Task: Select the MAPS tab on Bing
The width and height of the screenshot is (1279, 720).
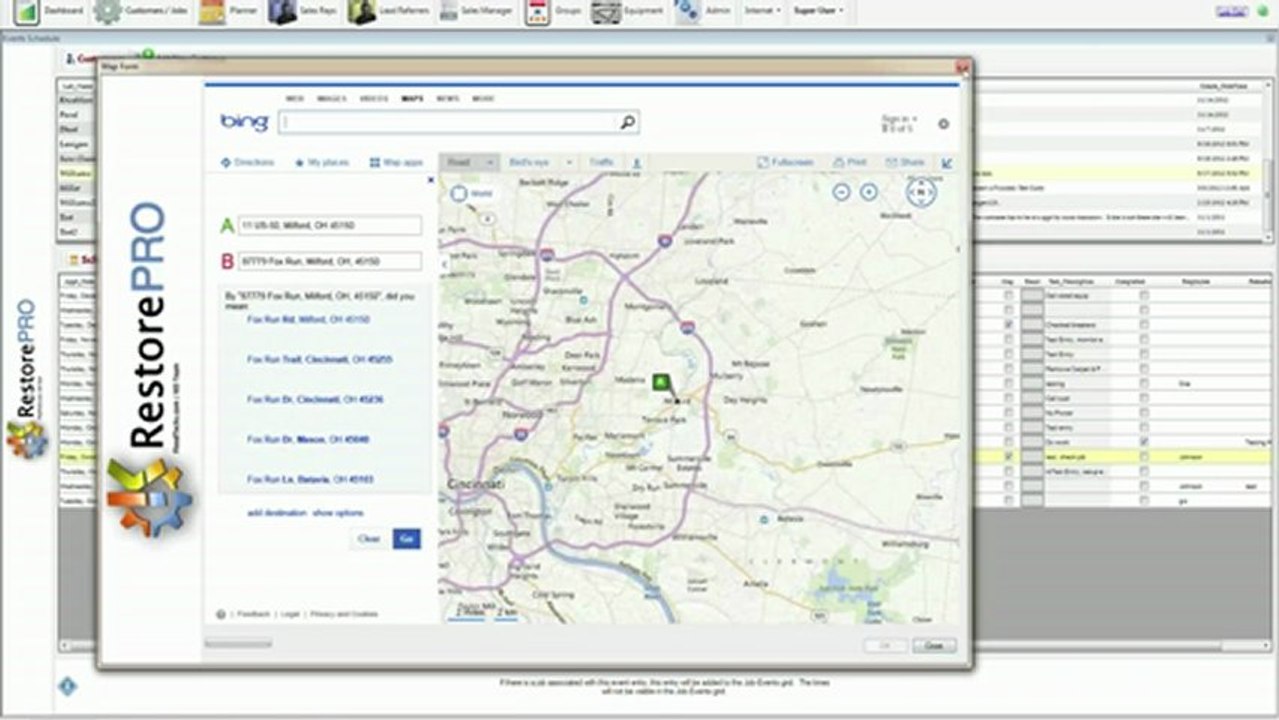Action: (412, 99)
